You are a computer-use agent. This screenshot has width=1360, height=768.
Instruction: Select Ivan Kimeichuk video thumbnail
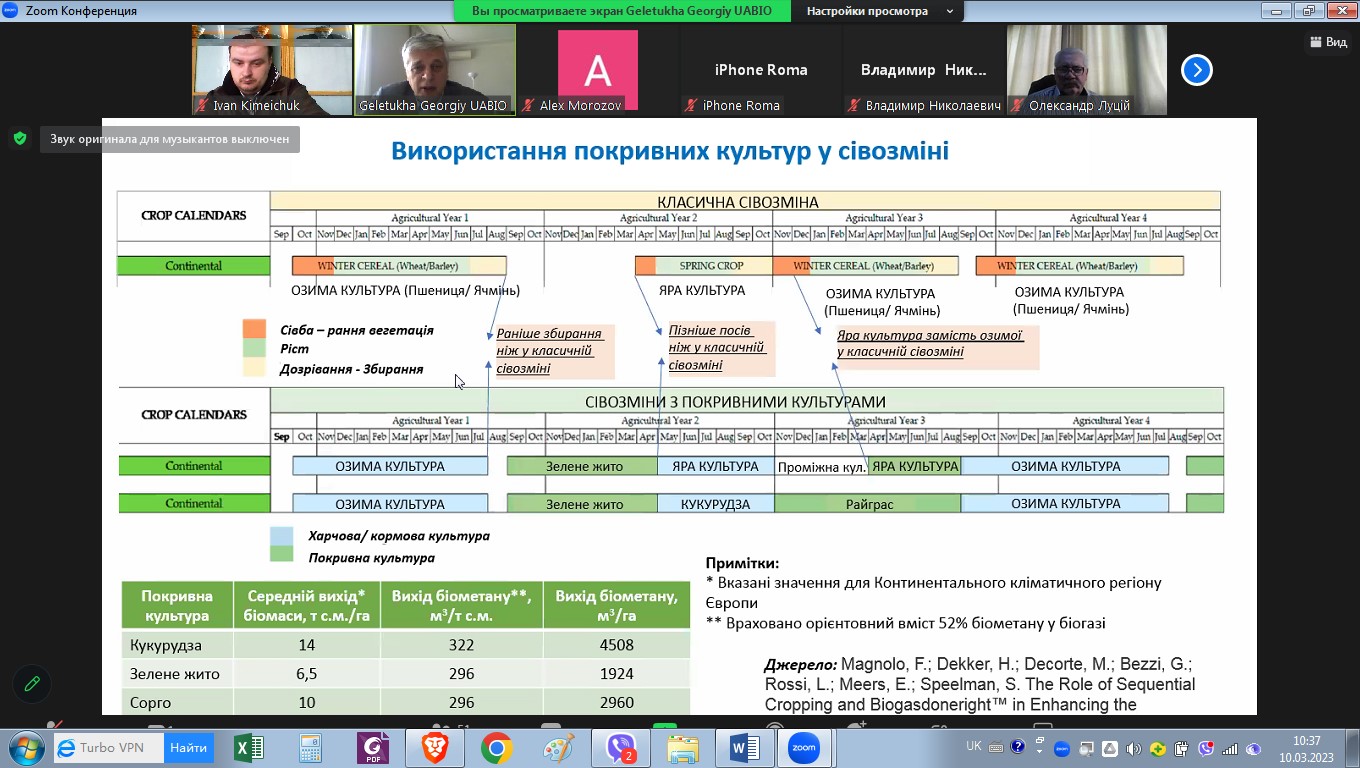[x=272, y=70]
